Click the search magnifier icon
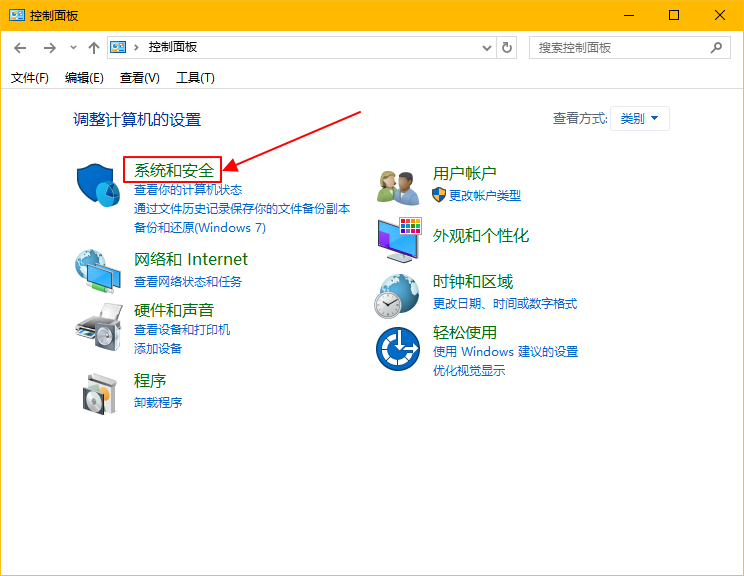The height and width of the screenshot is (576, 744). pyautogui.click(x=716, y=47)
